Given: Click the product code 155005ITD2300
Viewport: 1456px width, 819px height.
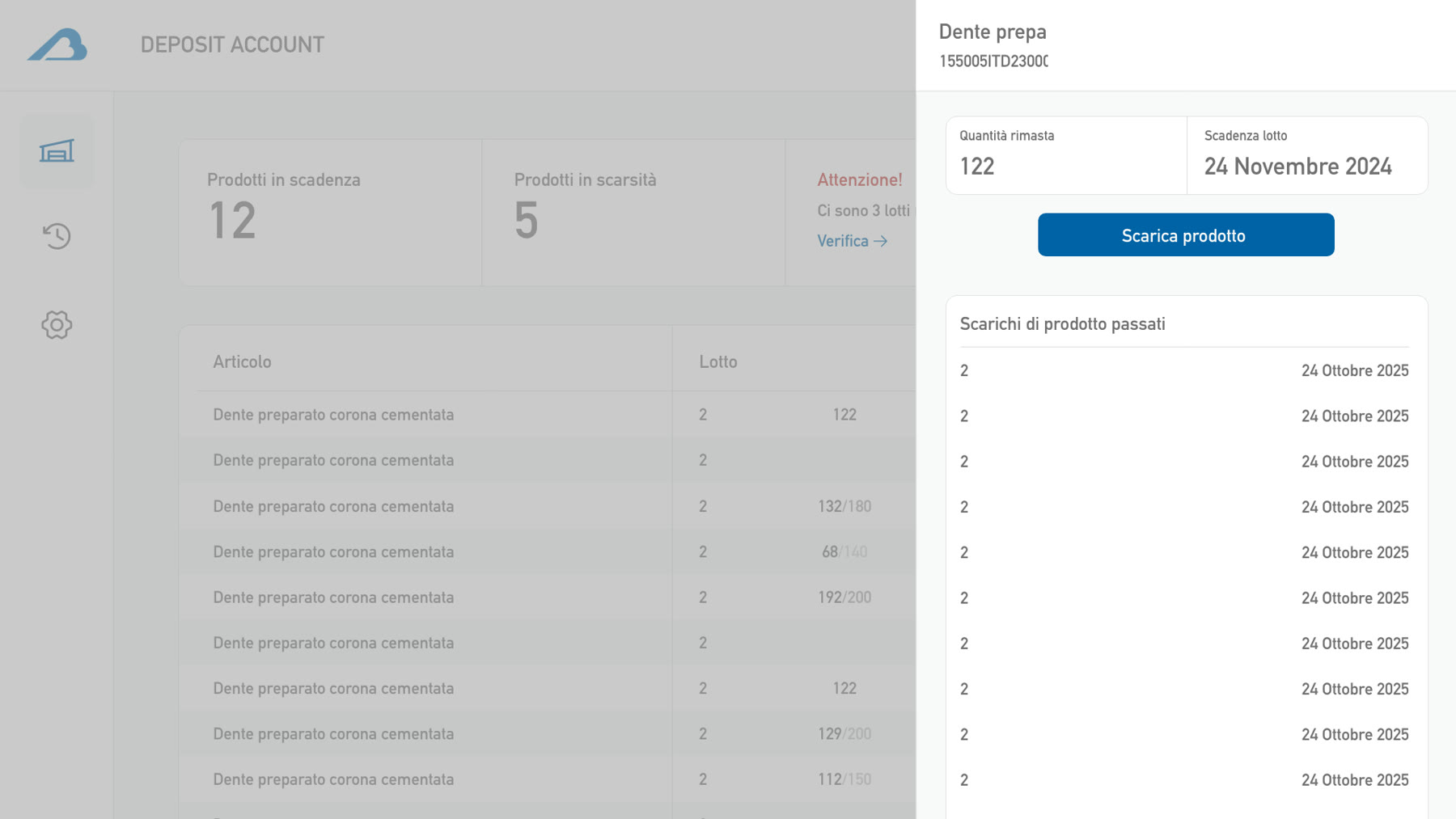Looking at the screenshot, I should coord(993,61).
